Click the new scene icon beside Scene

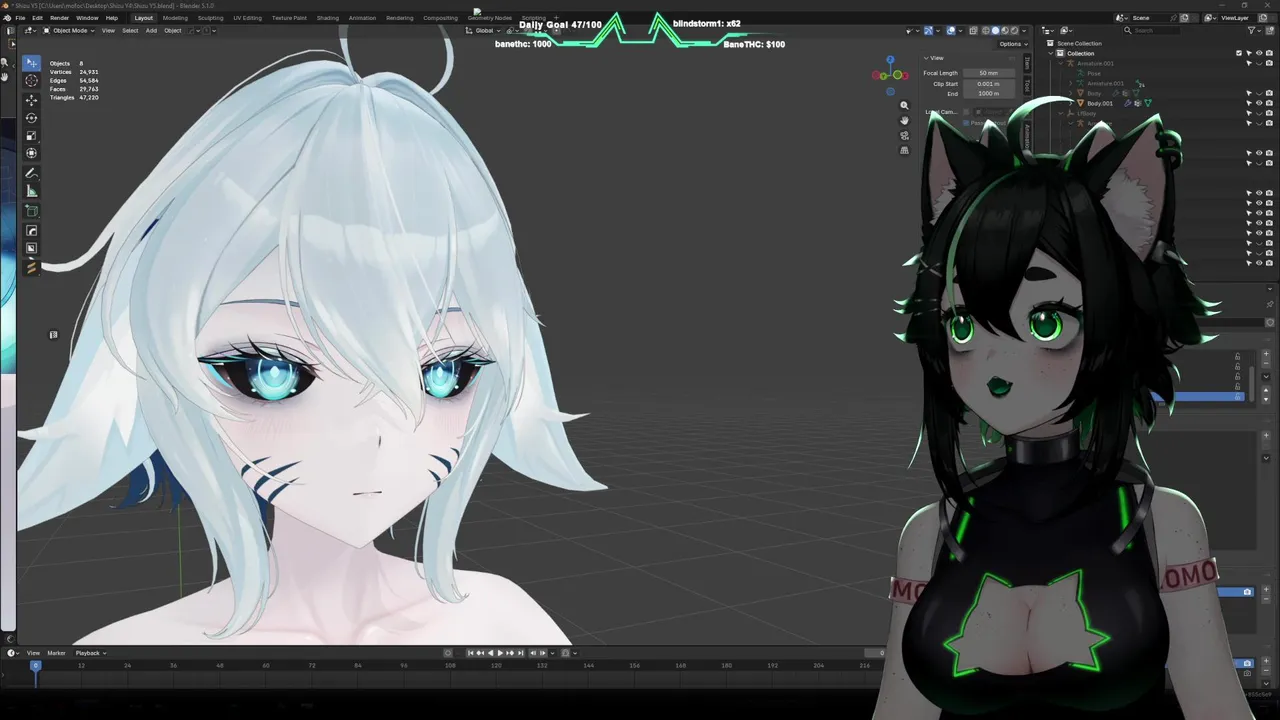[1184, 18]
